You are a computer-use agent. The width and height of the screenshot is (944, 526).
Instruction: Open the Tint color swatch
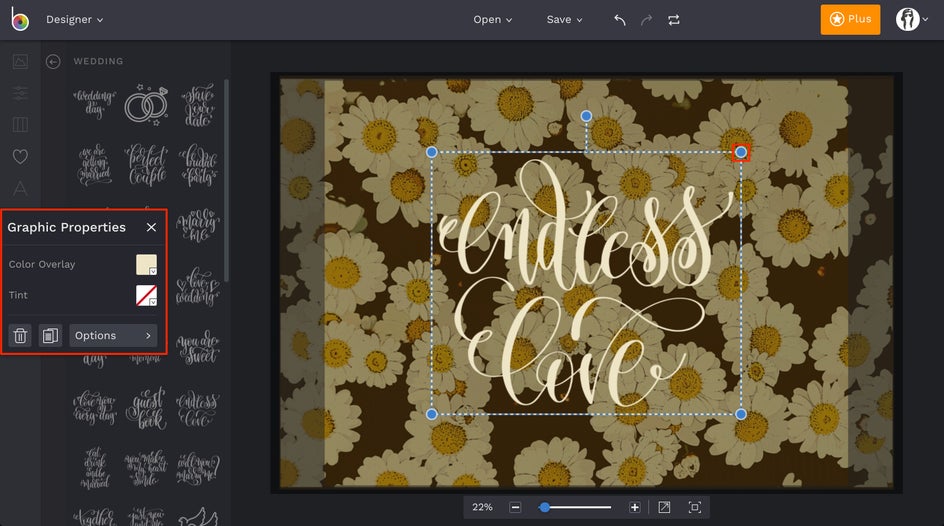(146, 296)
